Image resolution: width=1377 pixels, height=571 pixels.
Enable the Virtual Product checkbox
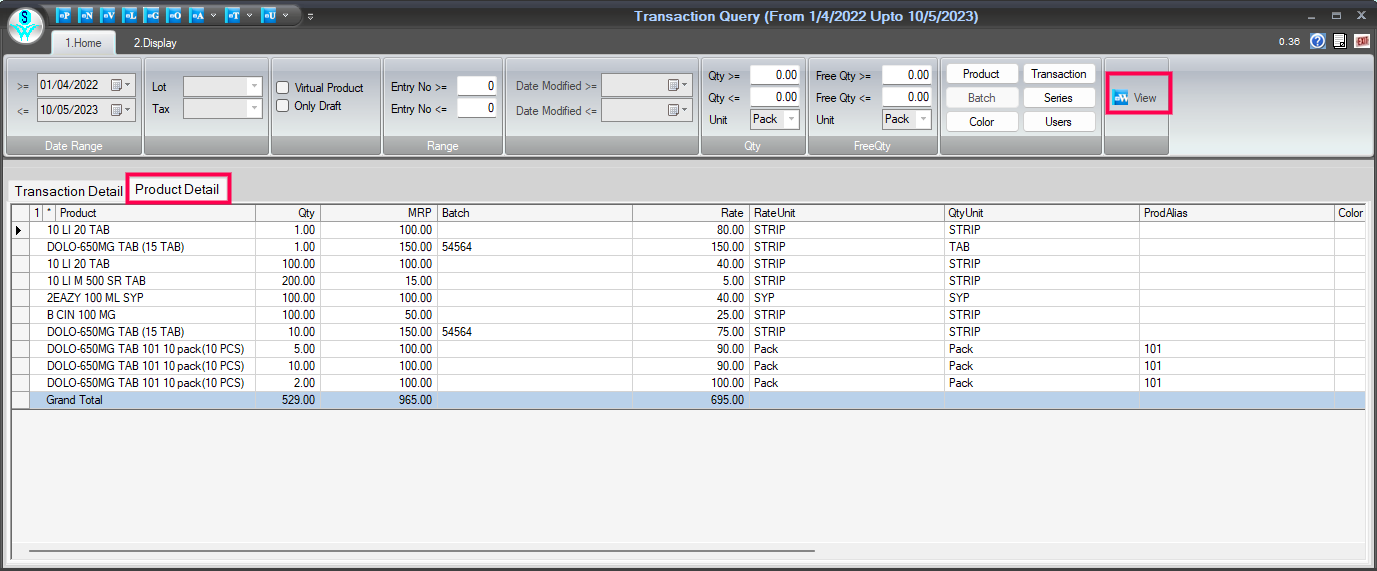283,88
